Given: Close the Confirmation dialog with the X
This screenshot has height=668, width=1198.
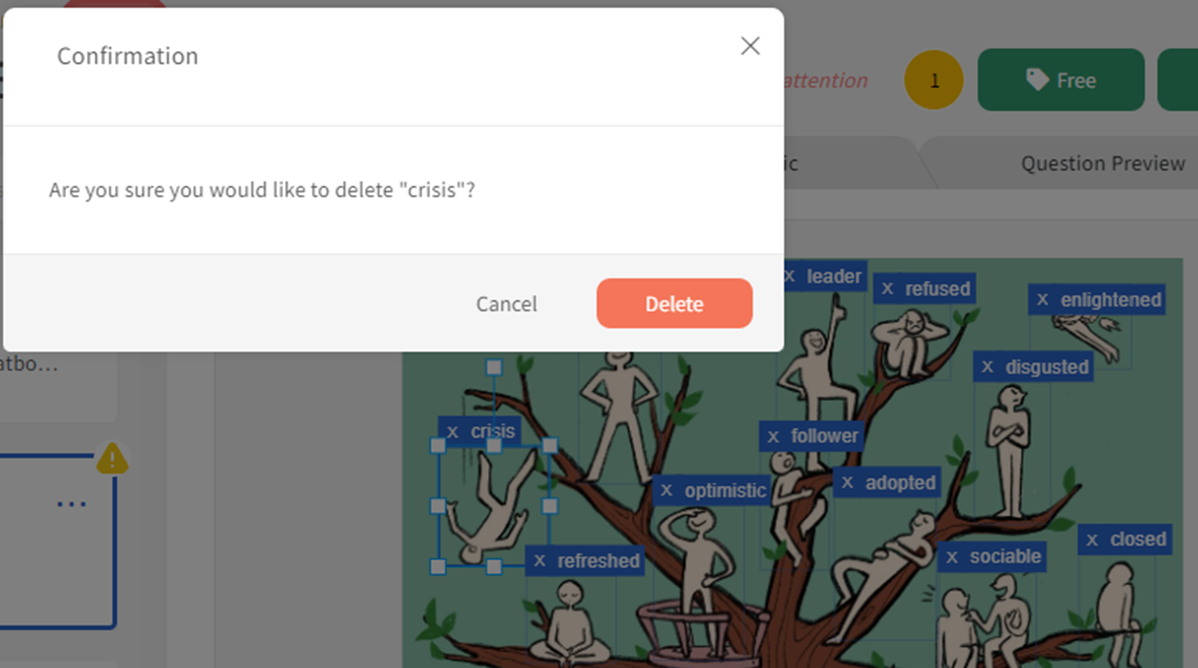Looking at the screenshot, I should coord(750,46).
